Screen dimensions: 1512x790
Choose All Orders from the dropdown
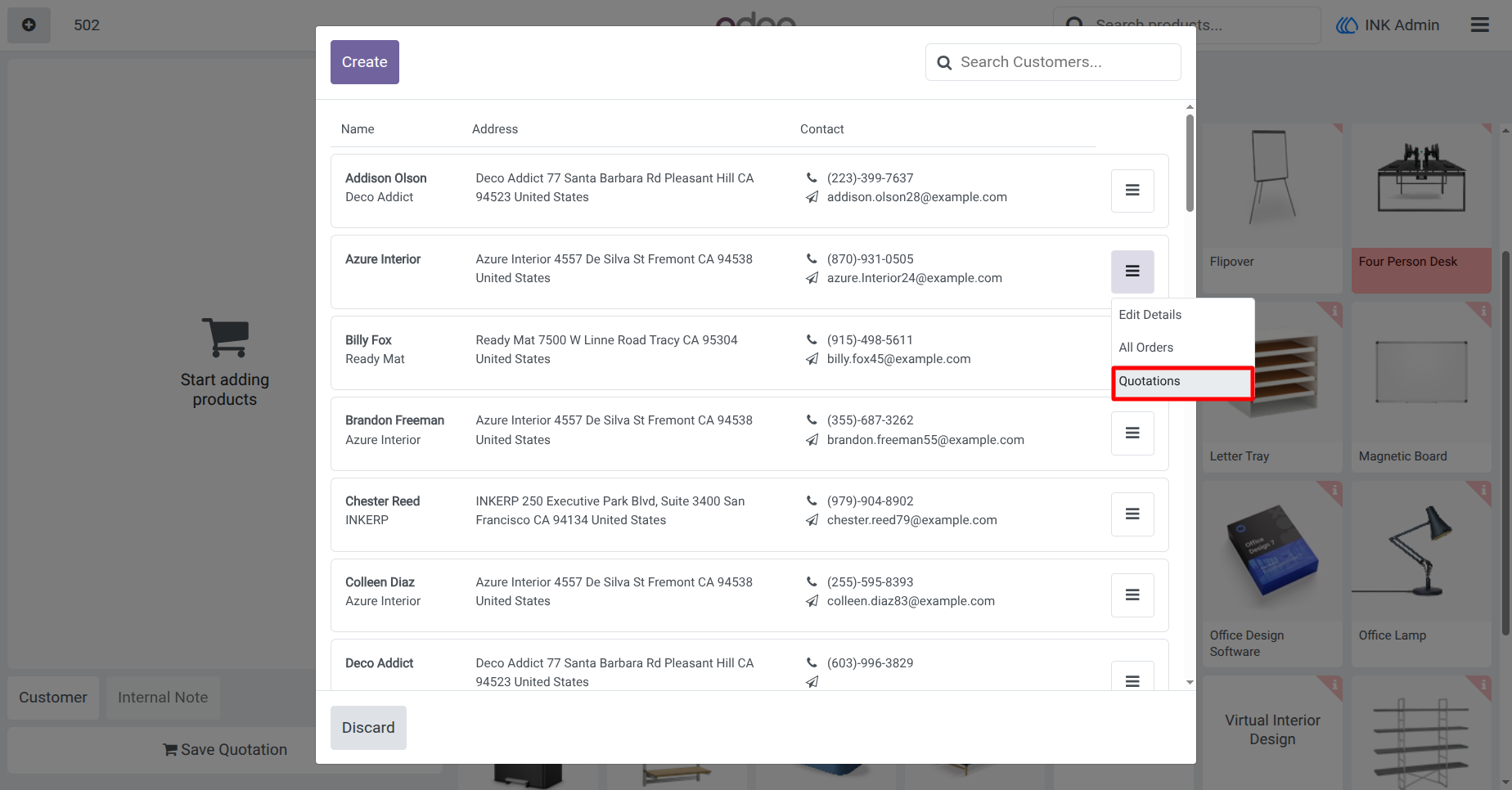pos(1182,348)
